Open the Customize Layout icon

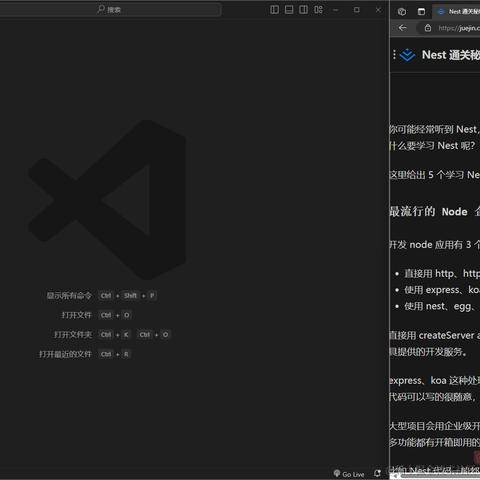pos(318,10)
